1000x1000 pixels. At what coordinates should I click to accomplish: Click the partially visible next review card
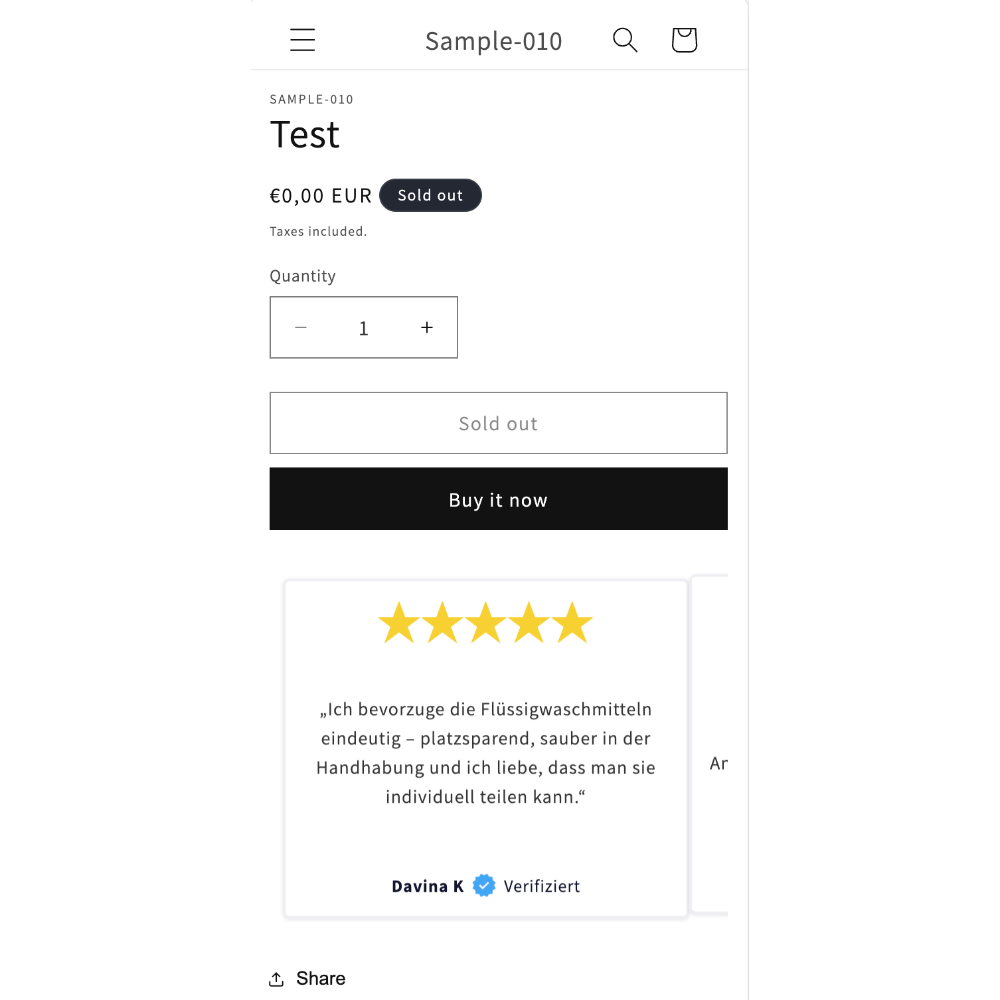click(710, 744)
